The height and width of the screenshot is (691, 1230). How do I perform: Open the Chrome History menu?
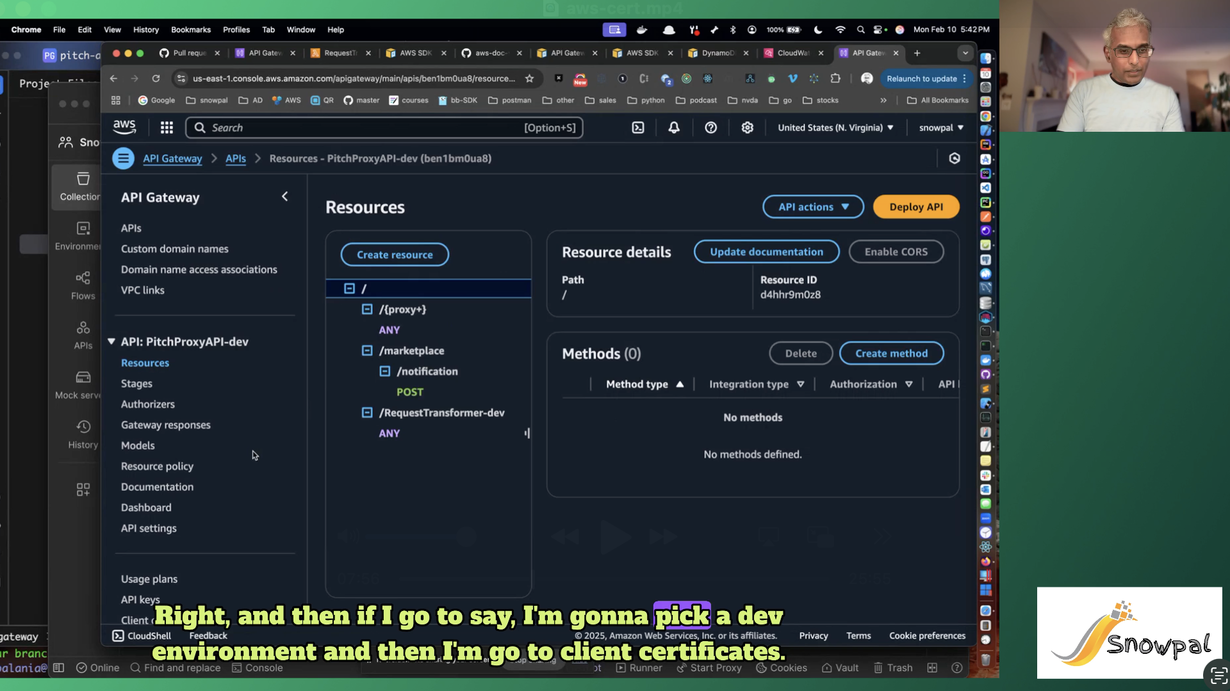pos(146,30)
